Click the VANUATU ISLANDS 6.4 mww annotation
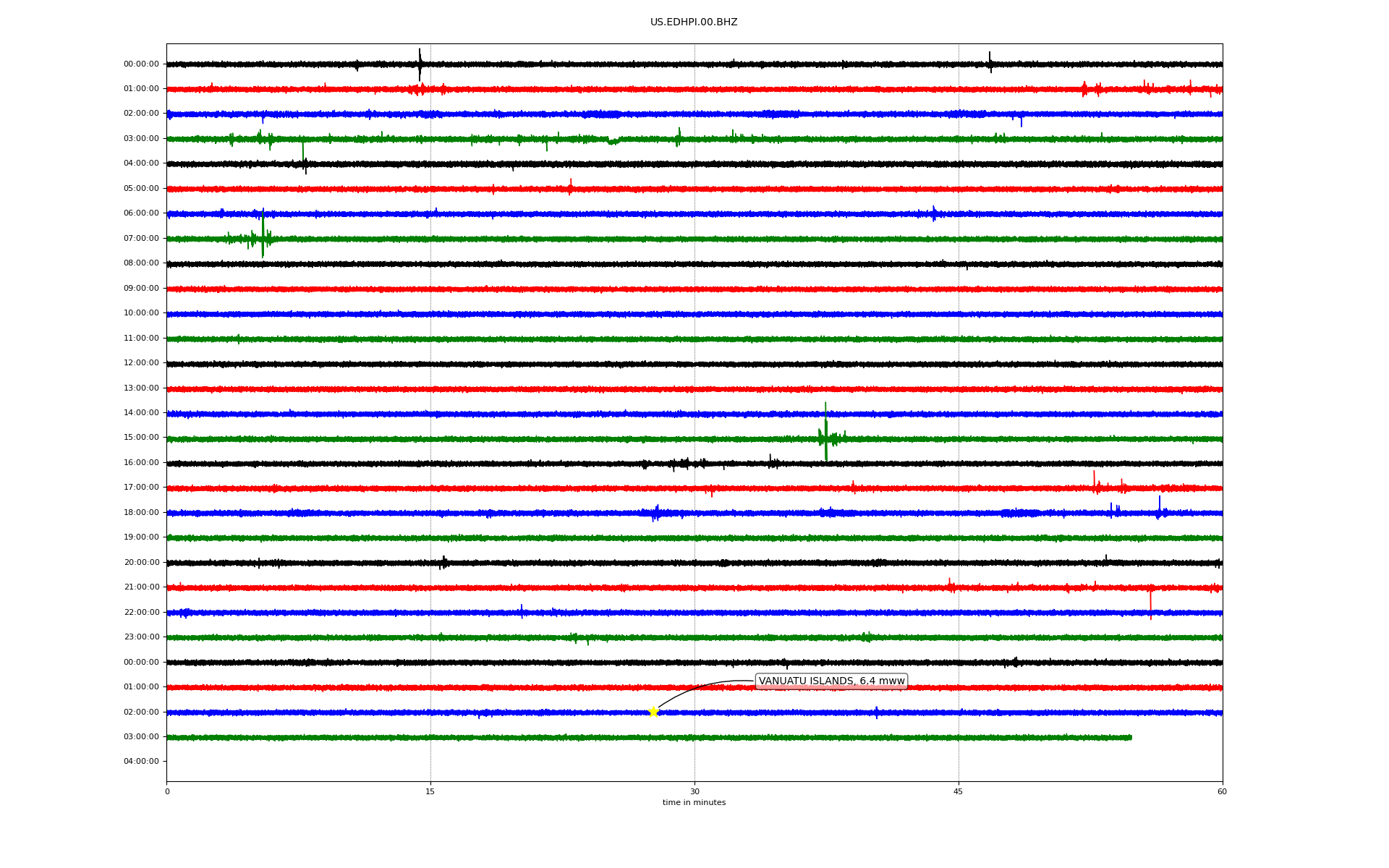Screen dimensions: 1389x868 pyautogui.click(x=831, y=681)
